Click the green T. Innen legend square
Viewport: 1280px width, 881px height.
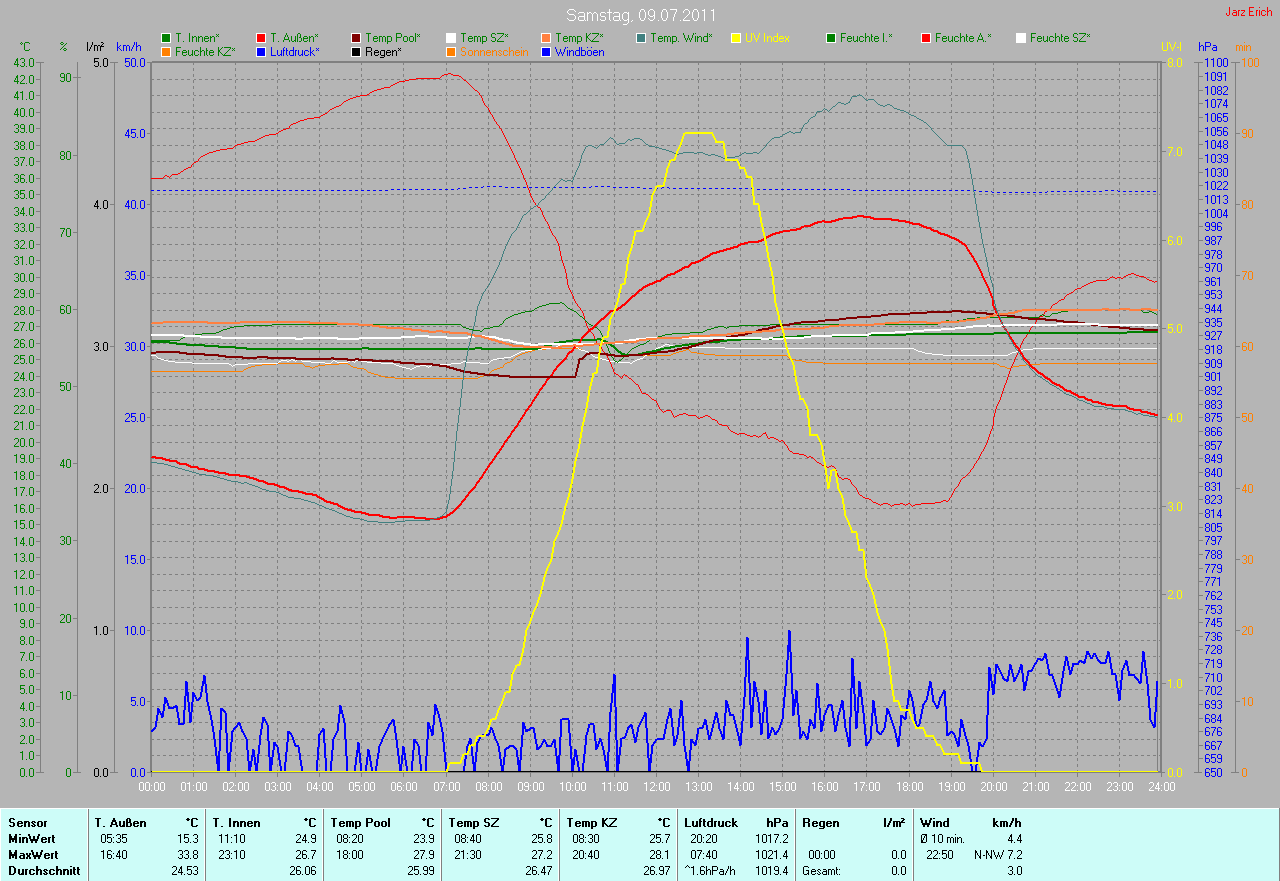[166, 38]
